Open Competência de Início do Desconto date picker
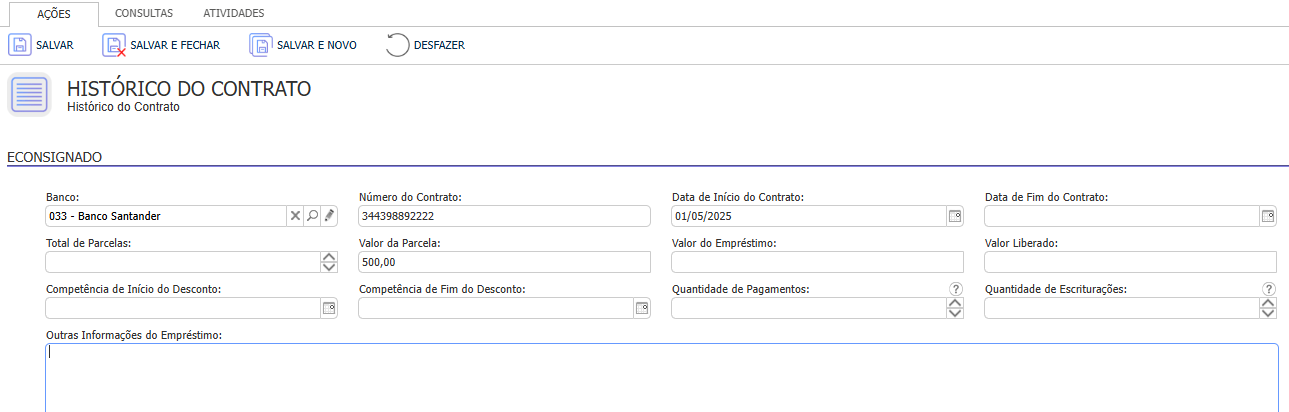 pos(329,308)
